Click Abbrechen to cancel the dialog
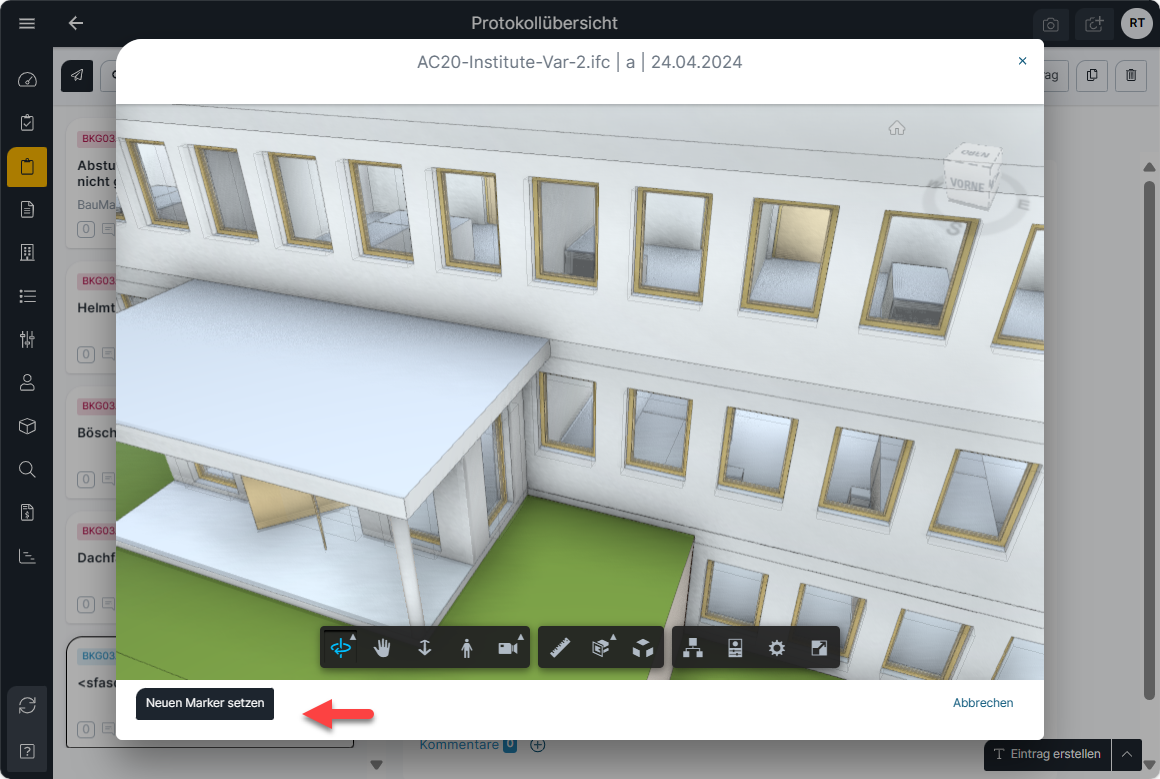 (982, 703)
